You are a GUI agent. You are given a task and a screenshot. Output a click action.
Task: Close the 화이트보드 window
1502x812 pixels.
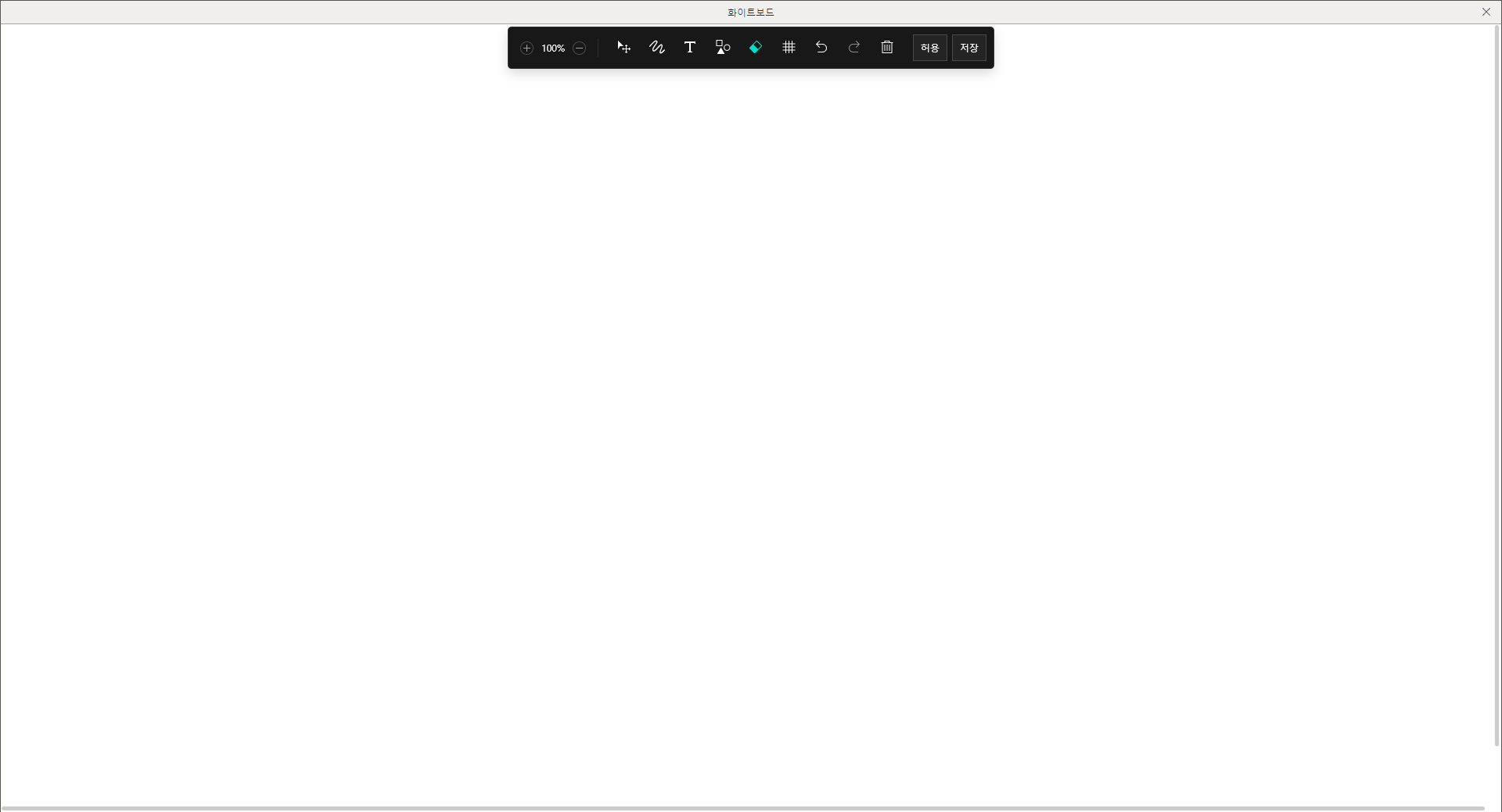[x=1486, y=12]
